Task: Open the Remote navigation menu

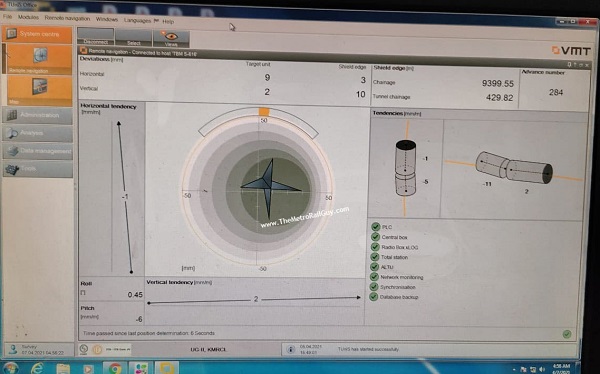Action: point(67,18)
